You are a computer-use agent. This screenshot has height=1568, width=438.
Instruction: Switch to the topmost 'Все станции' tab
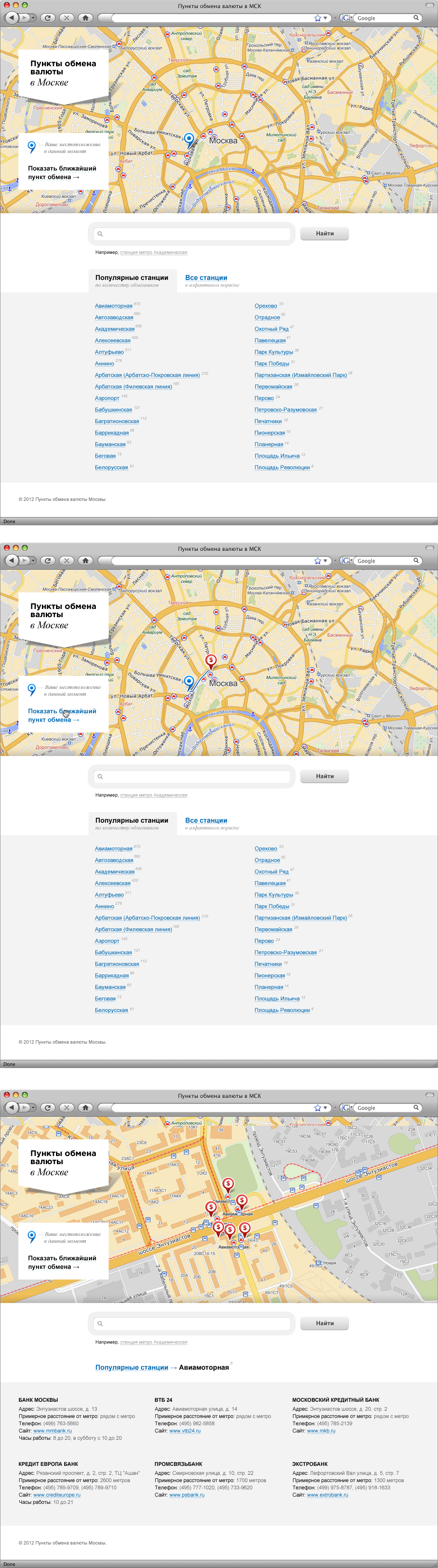click(x=206, y=277)
